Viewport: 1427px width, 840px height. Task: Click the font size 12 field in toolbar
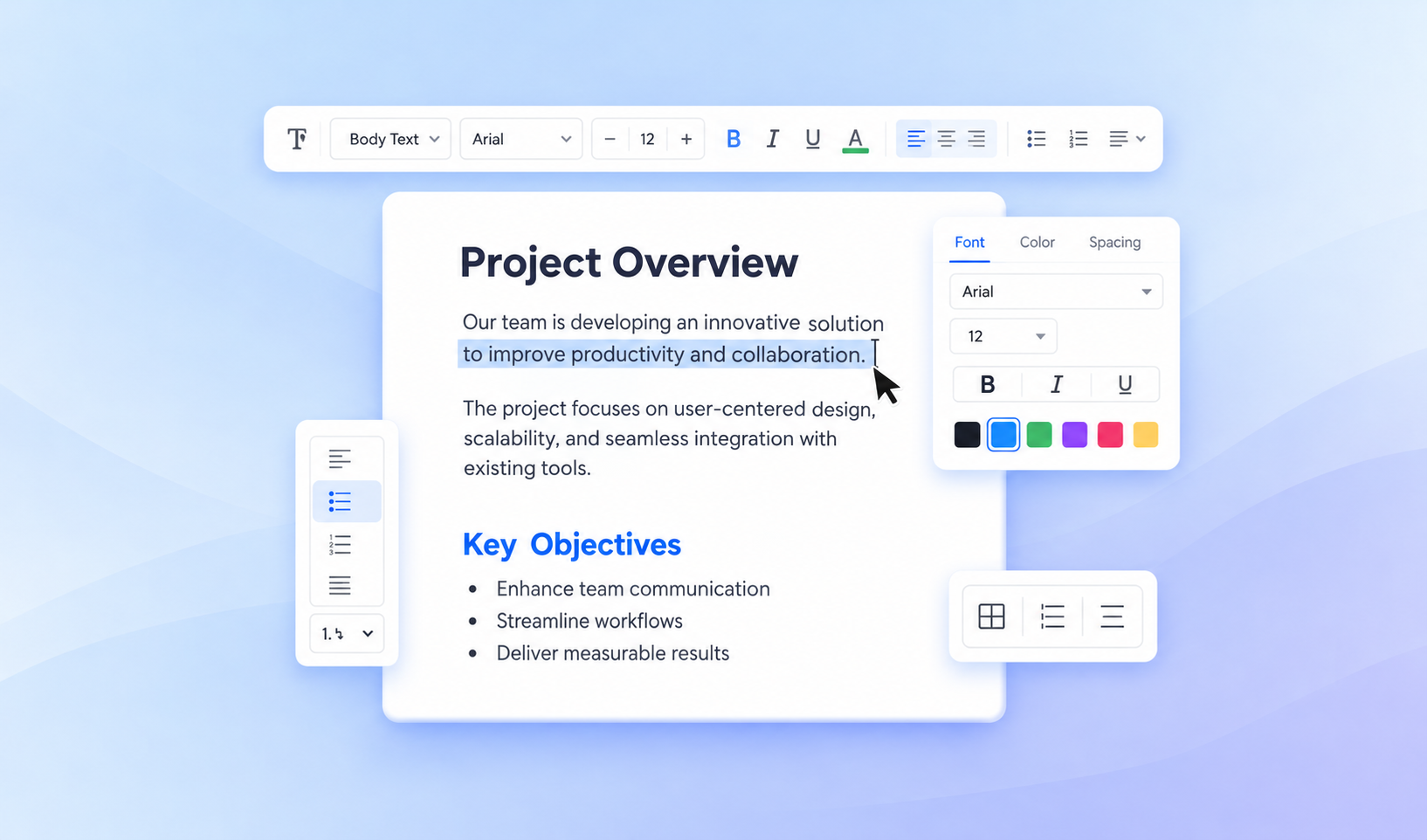648,139
